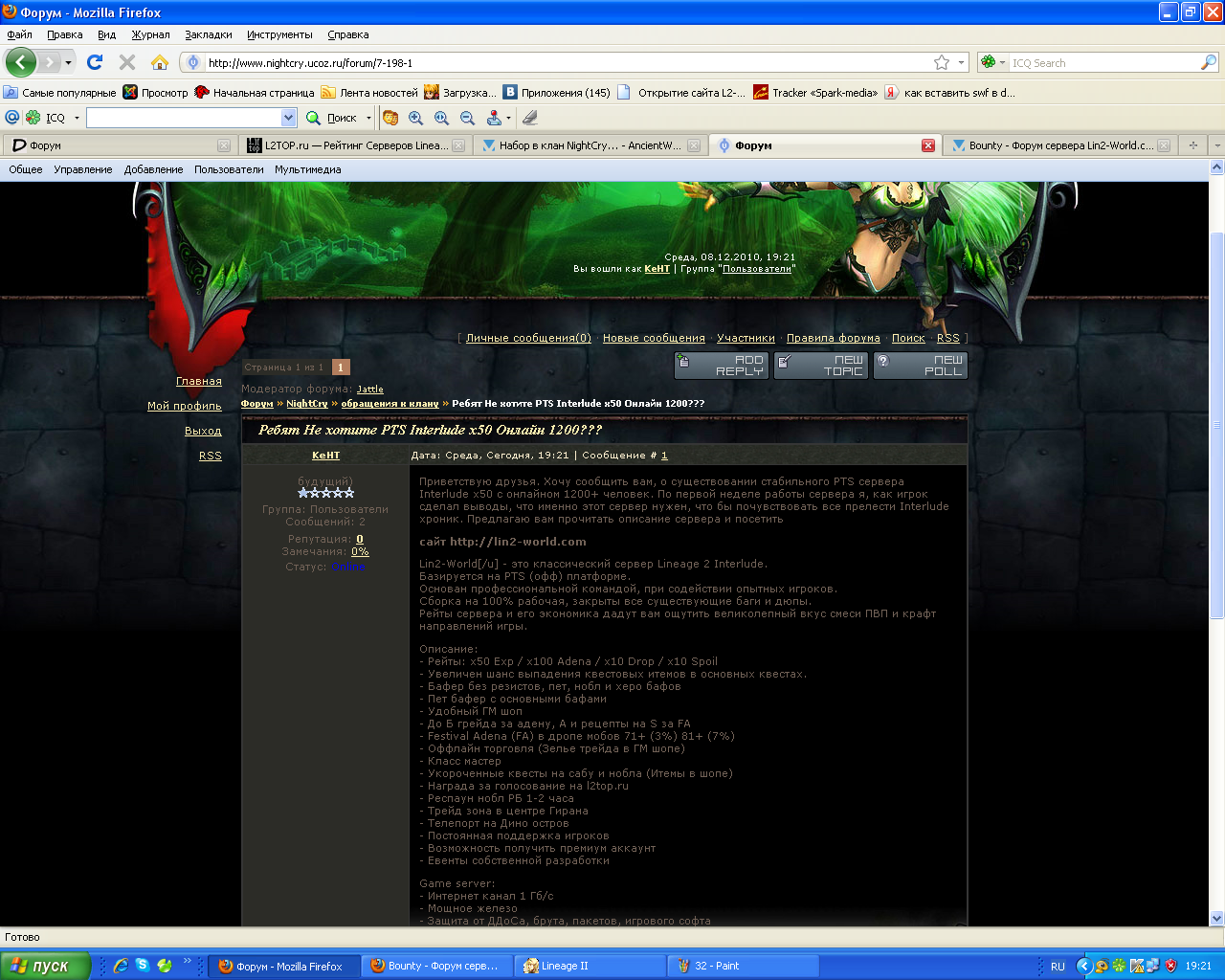Click the ICQ toolbar @ icon
Image resolution: width=1225 pixels, height=980 pixels.
pos(12,117)
